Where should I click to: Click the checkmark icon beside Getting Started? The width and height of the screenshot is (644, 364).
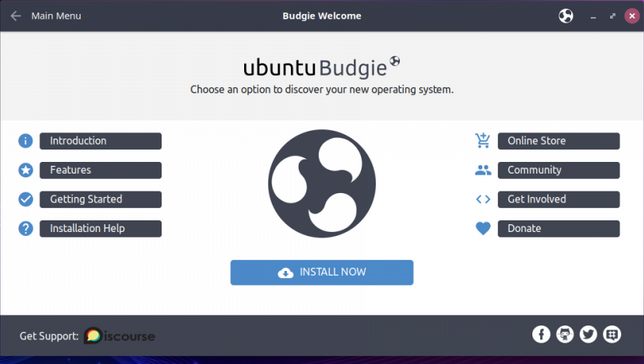[x=25, y=199]
